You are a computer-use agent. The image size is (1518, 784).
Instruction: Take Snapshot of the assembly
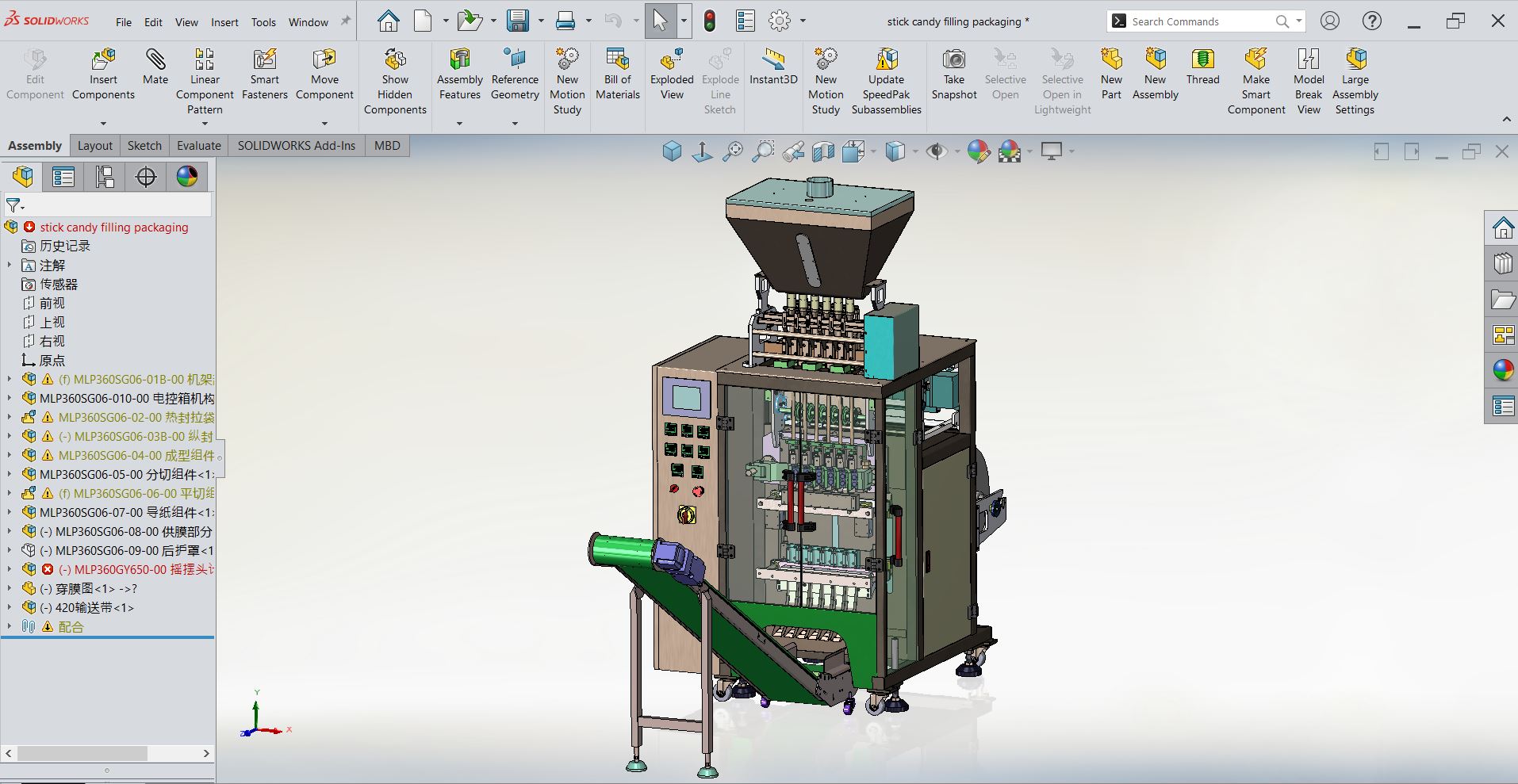954,75
